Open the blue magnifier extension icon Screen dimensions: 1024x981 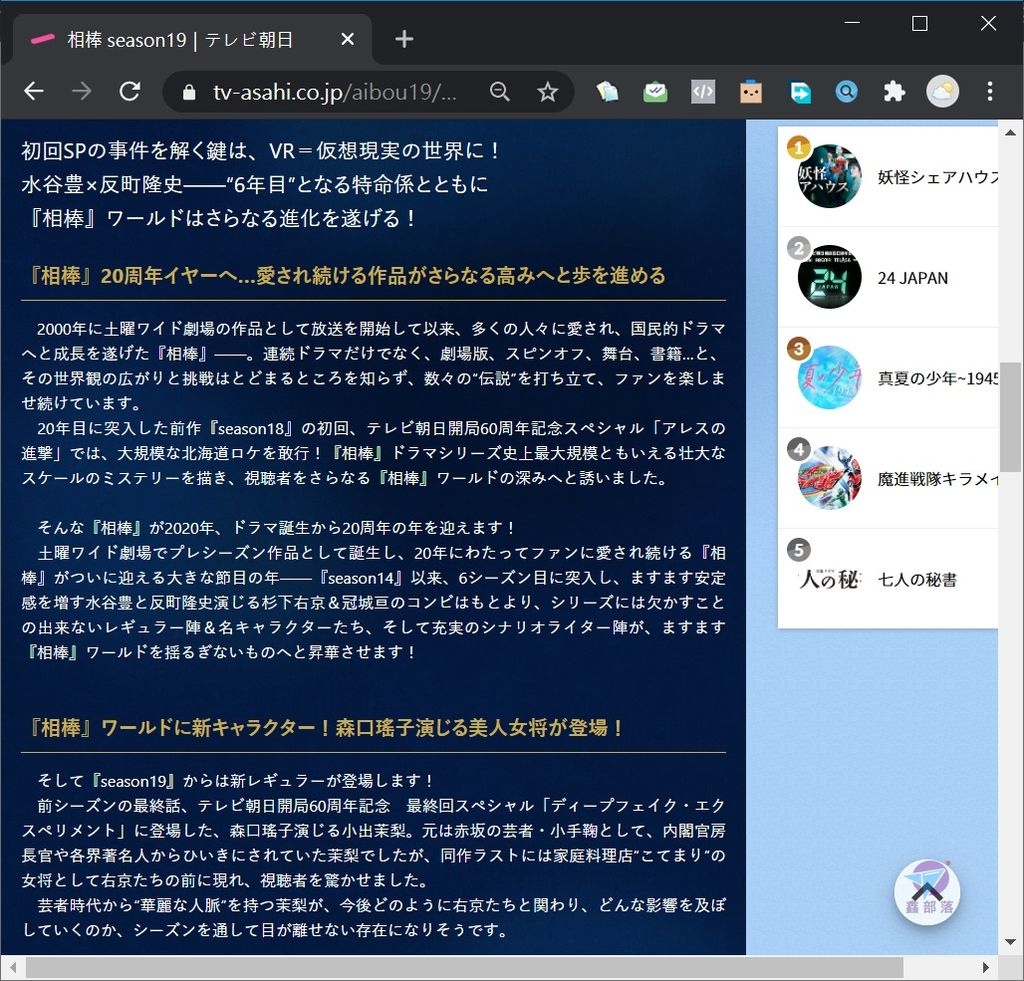click(x=846, y=92)
